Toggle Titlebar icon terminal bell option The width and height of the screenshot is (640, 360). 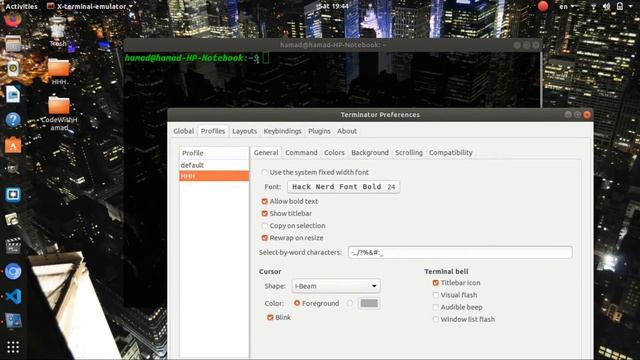tap(436, 283)
